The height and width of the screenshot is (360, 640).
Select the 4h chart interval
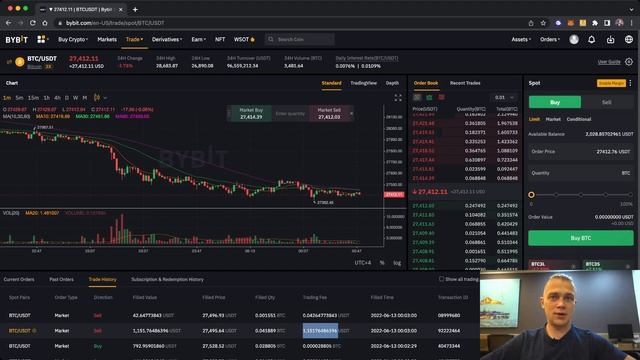tap(57, 98)
